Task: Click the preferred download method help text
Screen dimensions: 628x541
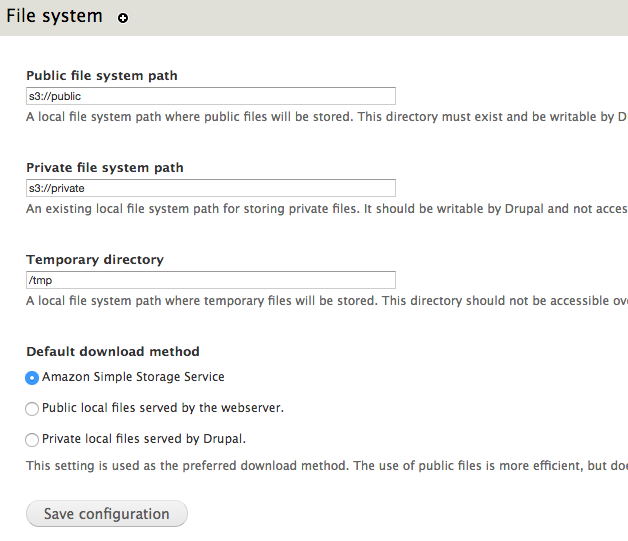Action: pos(320,466)
